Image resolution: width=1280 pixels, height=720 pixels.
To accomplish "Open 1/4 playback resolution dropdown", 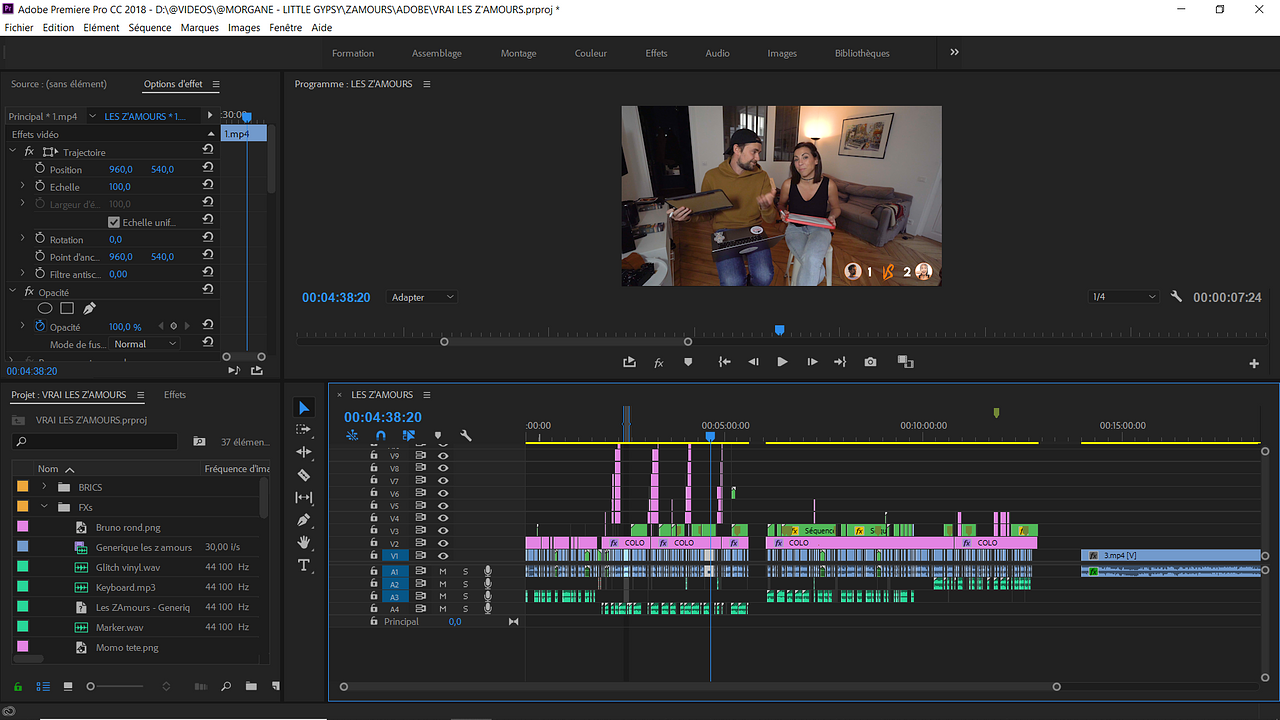I will coord(1124,297).
